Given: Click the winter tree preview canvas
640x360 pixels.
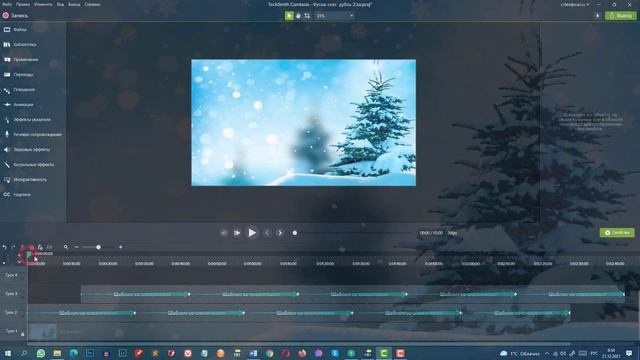Looking at the screenshot, I should tap(304, 122).
